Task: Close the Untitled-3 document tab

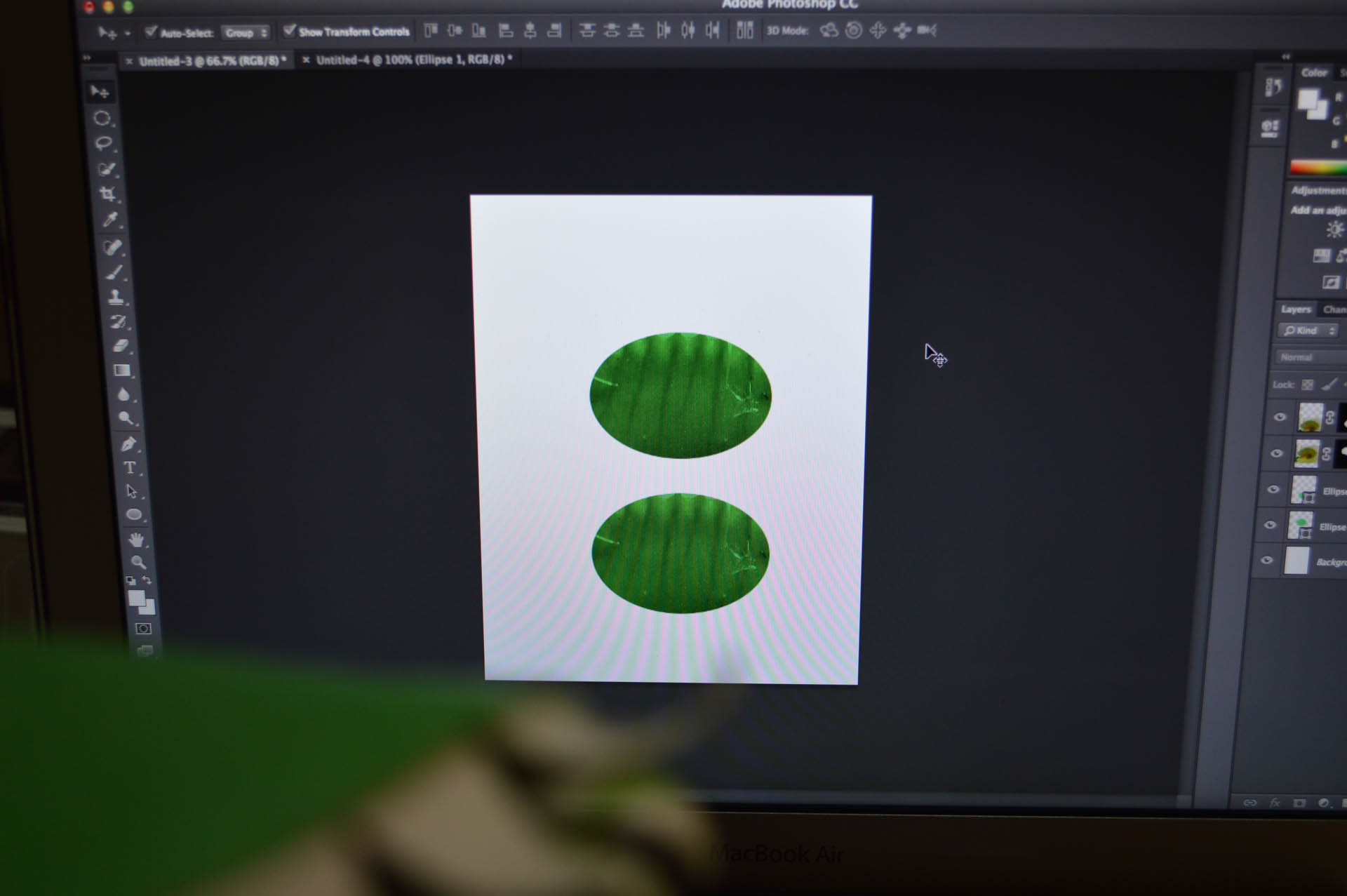Action: 129,62
